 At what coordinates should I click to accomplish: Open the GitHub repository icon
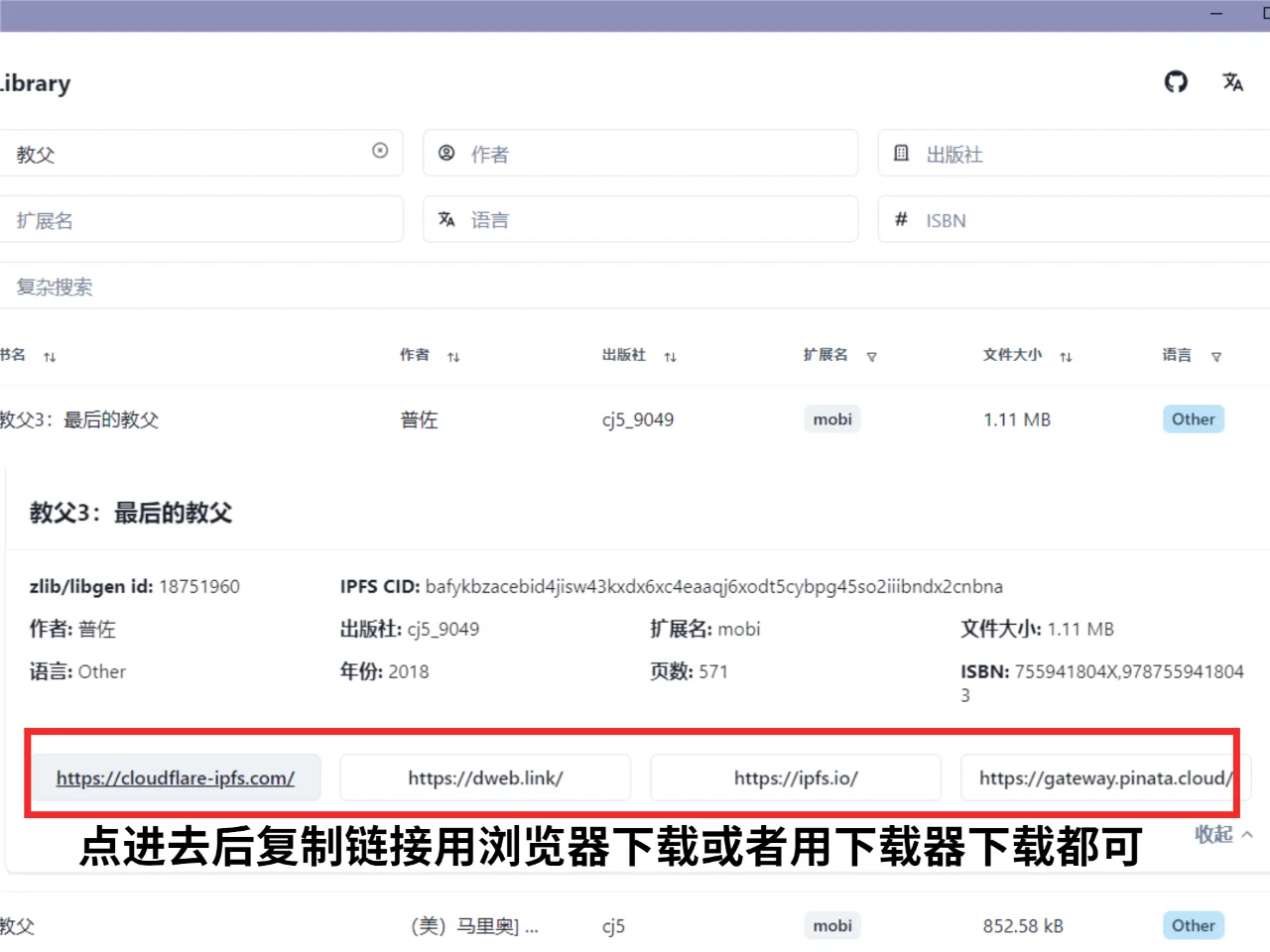1176,82
